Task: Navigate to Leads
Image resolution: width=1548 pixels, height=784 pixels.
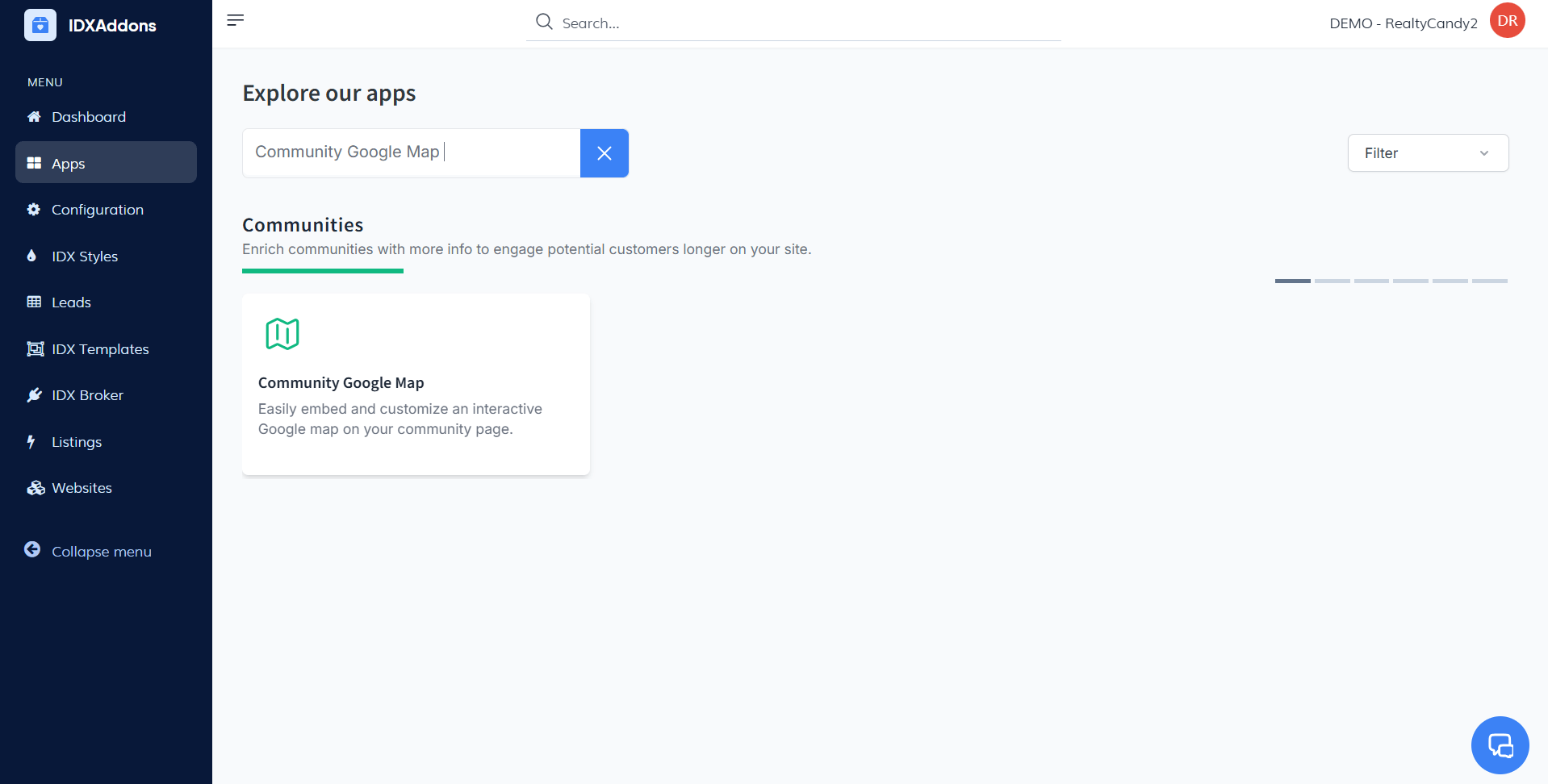Action: (71, 302)
